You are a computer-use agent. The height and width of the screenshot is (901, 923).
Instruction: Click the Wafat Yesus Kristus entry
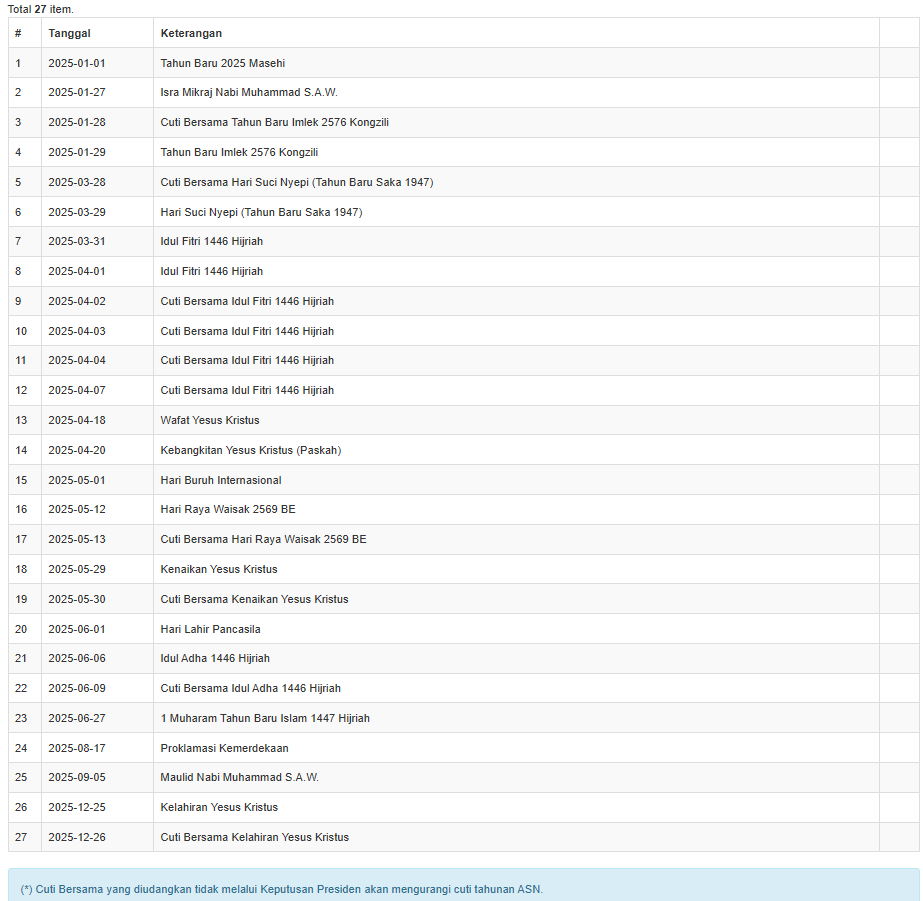pos(209,420)
